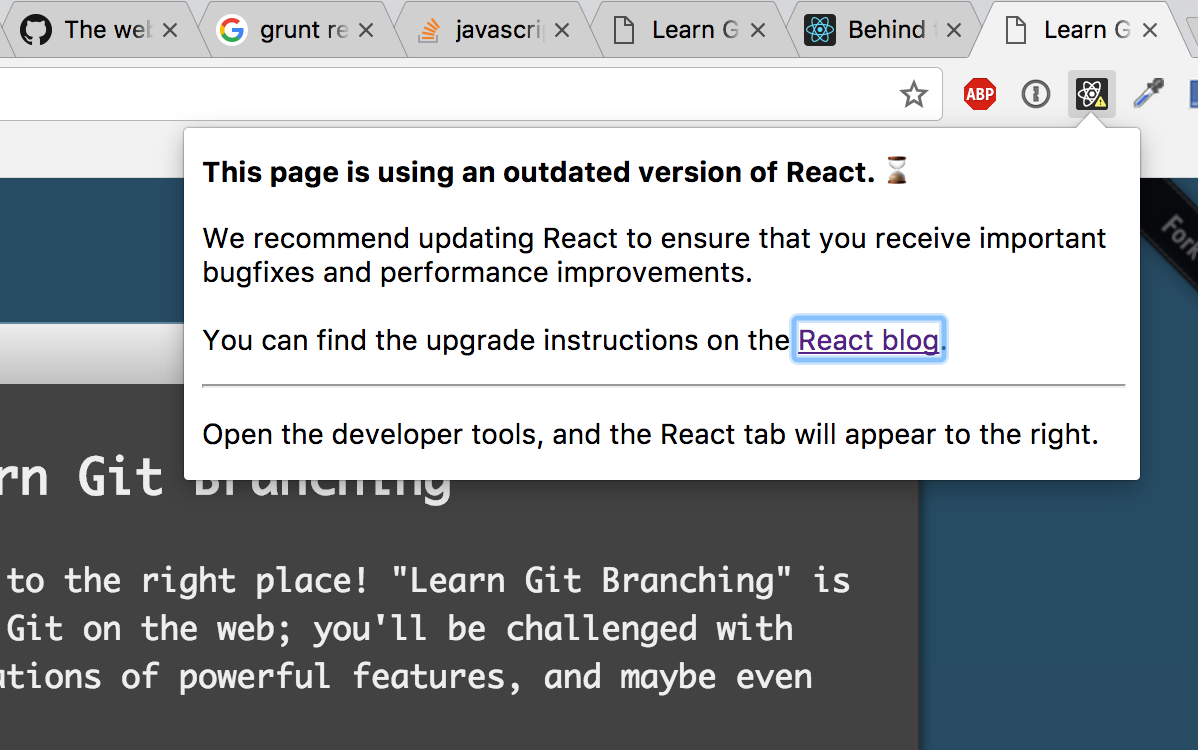Click the 'outdated version of React' heading
The image size is (1198, 750).
coord(539,172)
